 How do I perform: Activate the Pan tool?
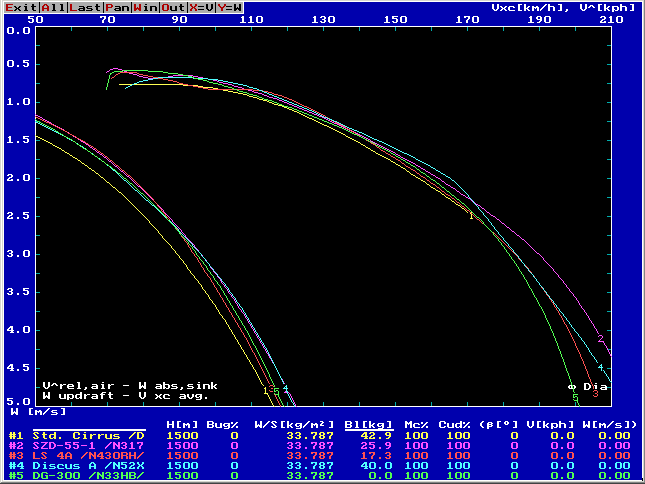pyautogui.click(x=115, y=7)
